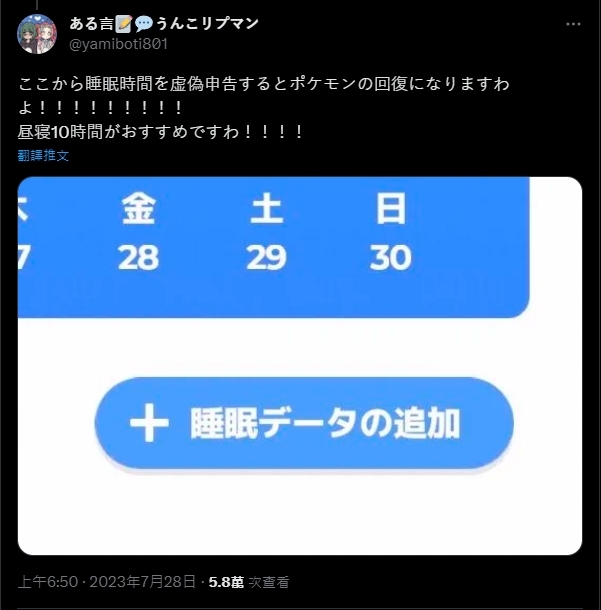
Task: Select Saturday 土 in the calendar strip
Action: click(266, 209)
